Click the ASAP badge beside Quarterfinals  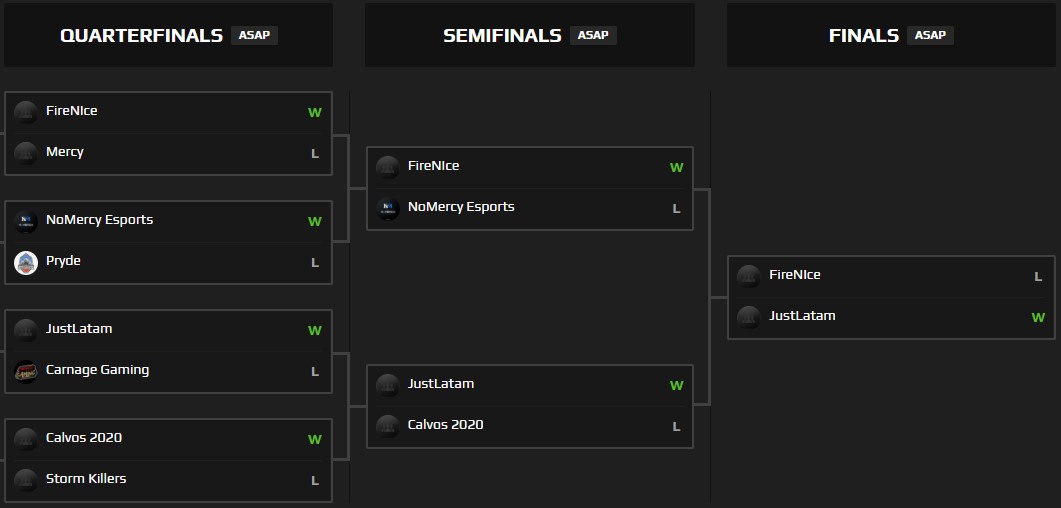[x=254, y=35]
